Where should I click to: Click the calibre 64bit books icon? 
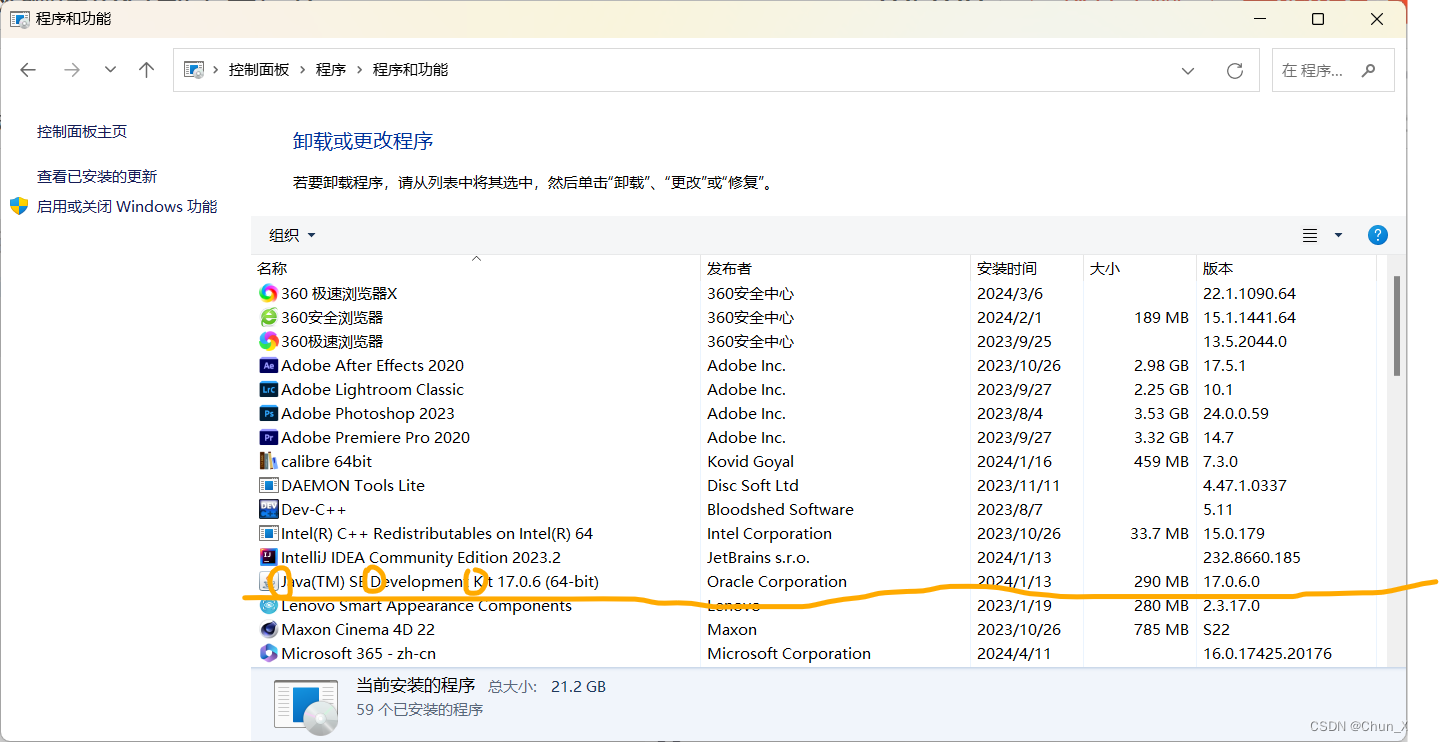click(268, 462)
